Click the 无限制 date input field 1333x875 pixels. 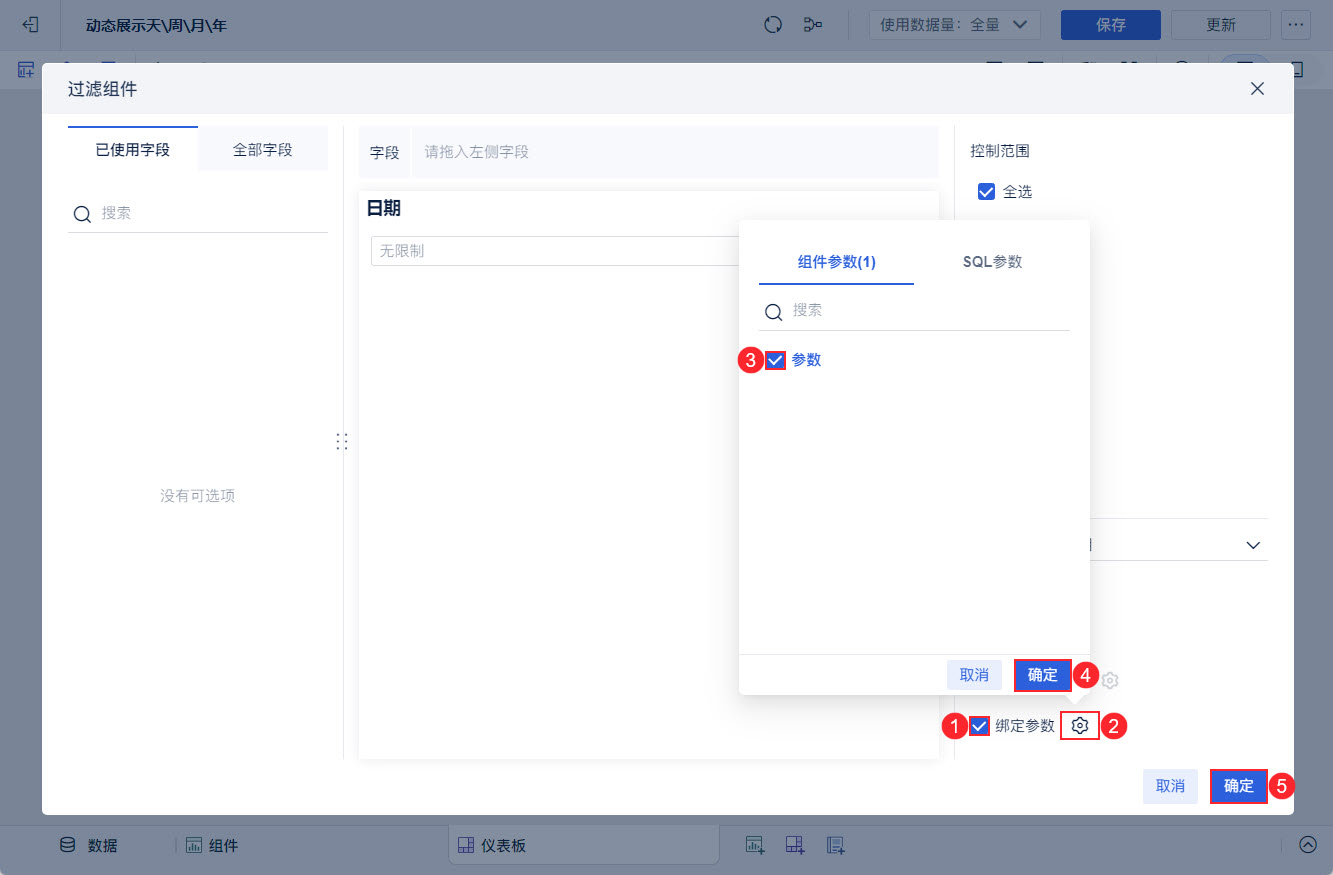(555, 251)
